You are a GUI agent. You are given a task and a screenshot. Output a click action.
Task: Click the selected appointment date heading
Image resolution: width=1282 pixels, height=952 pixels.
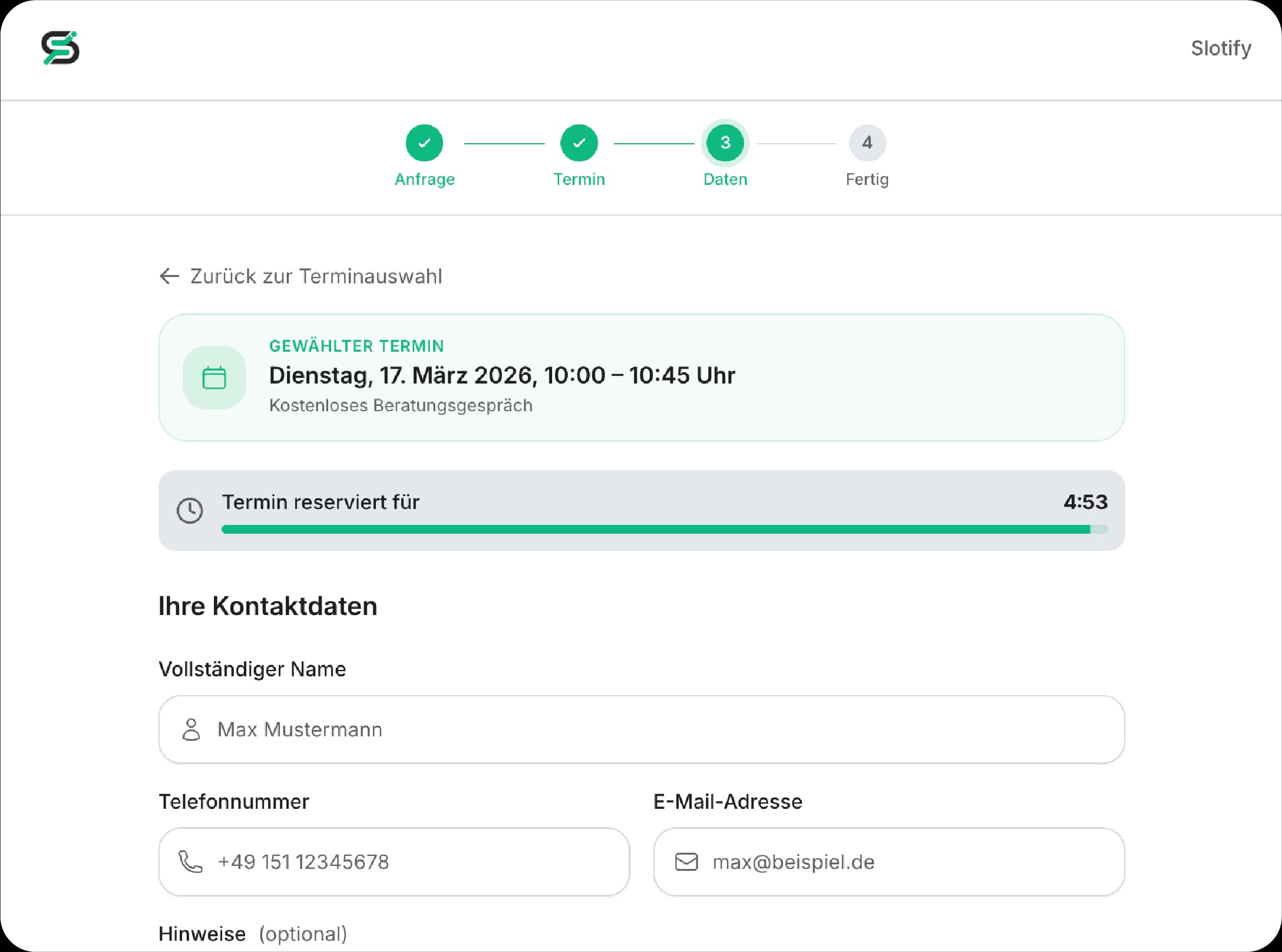tap(502, 375)
